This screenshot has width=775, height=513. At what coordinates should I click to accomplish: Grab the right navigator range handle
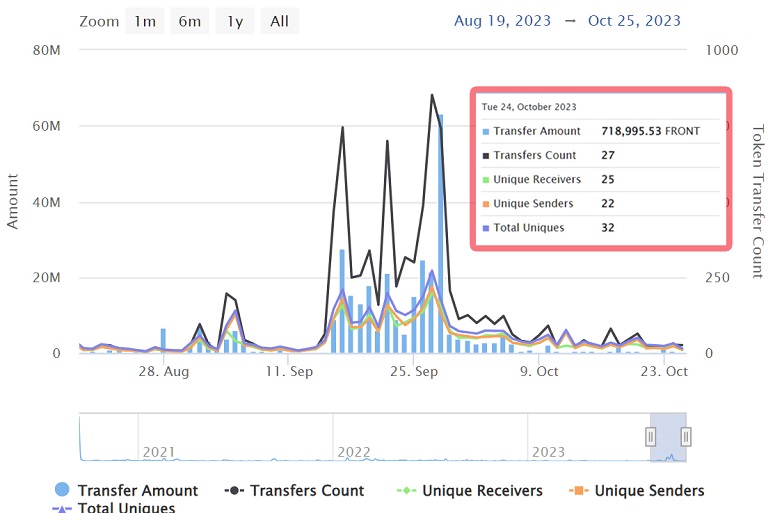tap(686, 437)
